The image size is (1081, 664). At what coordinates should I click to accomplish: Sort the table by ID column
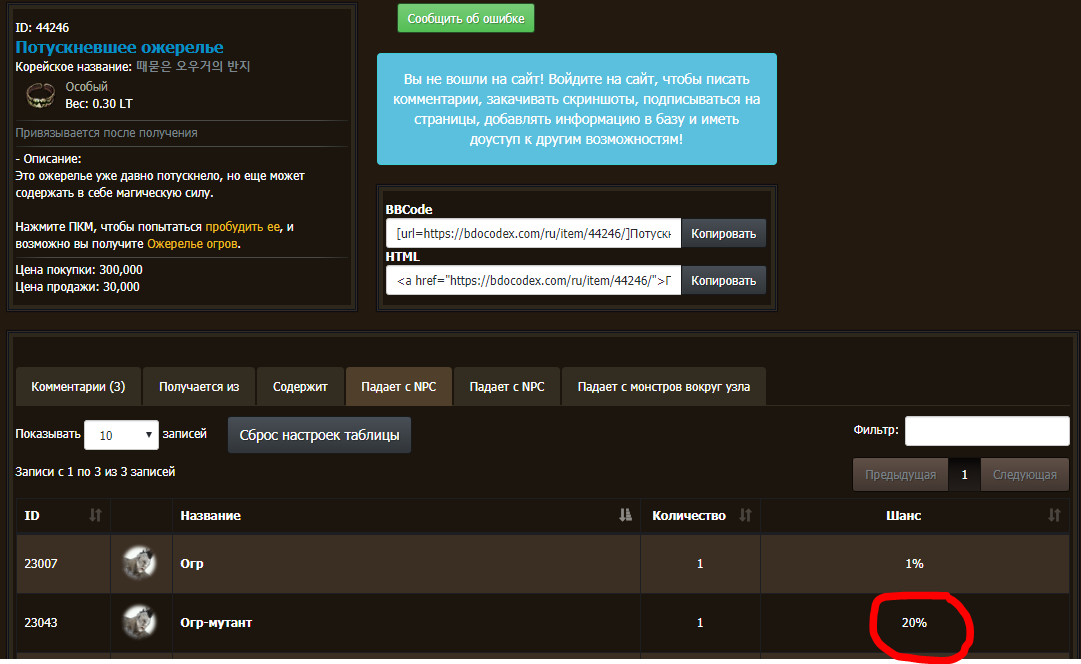click(63, 515)
